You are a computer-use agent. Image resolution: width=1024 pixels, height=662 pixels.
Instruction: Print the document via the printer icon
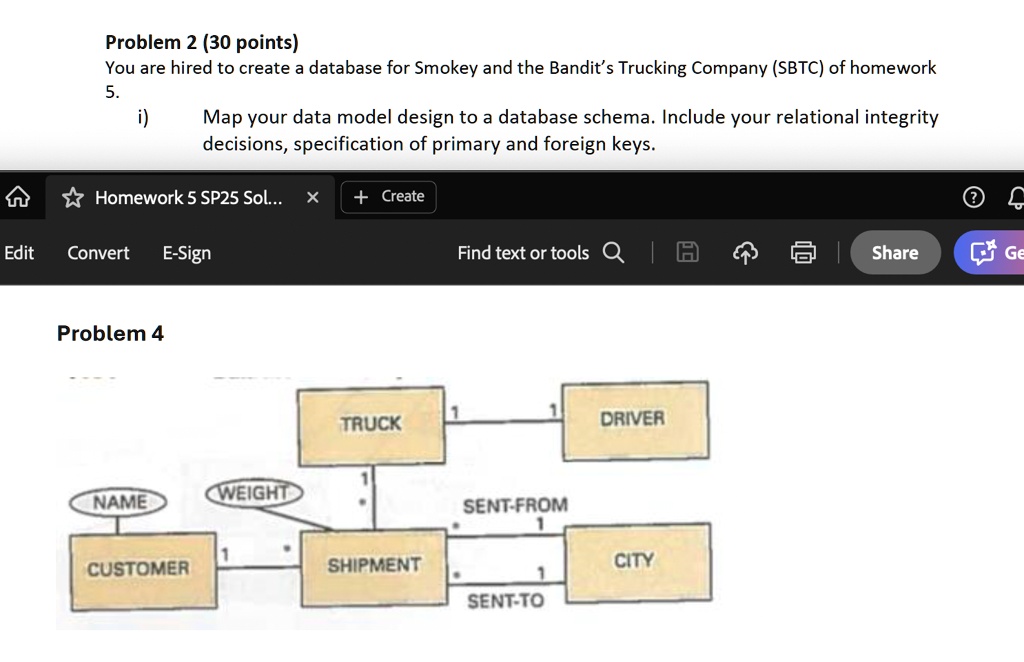[x=803, y=252]
